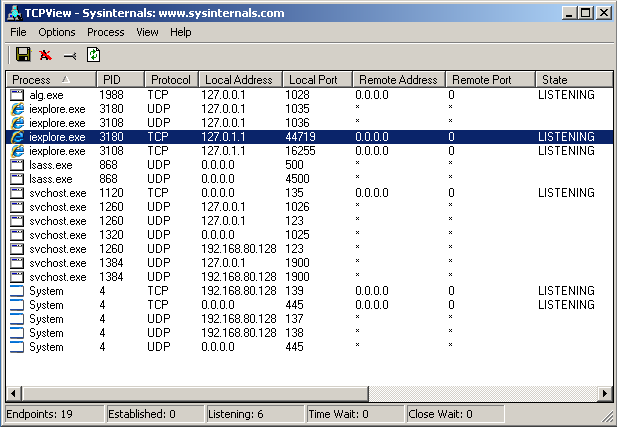The image size is (617, 427).
Task: Click the horizontal scrollbar left arrow
Action: 13,393
